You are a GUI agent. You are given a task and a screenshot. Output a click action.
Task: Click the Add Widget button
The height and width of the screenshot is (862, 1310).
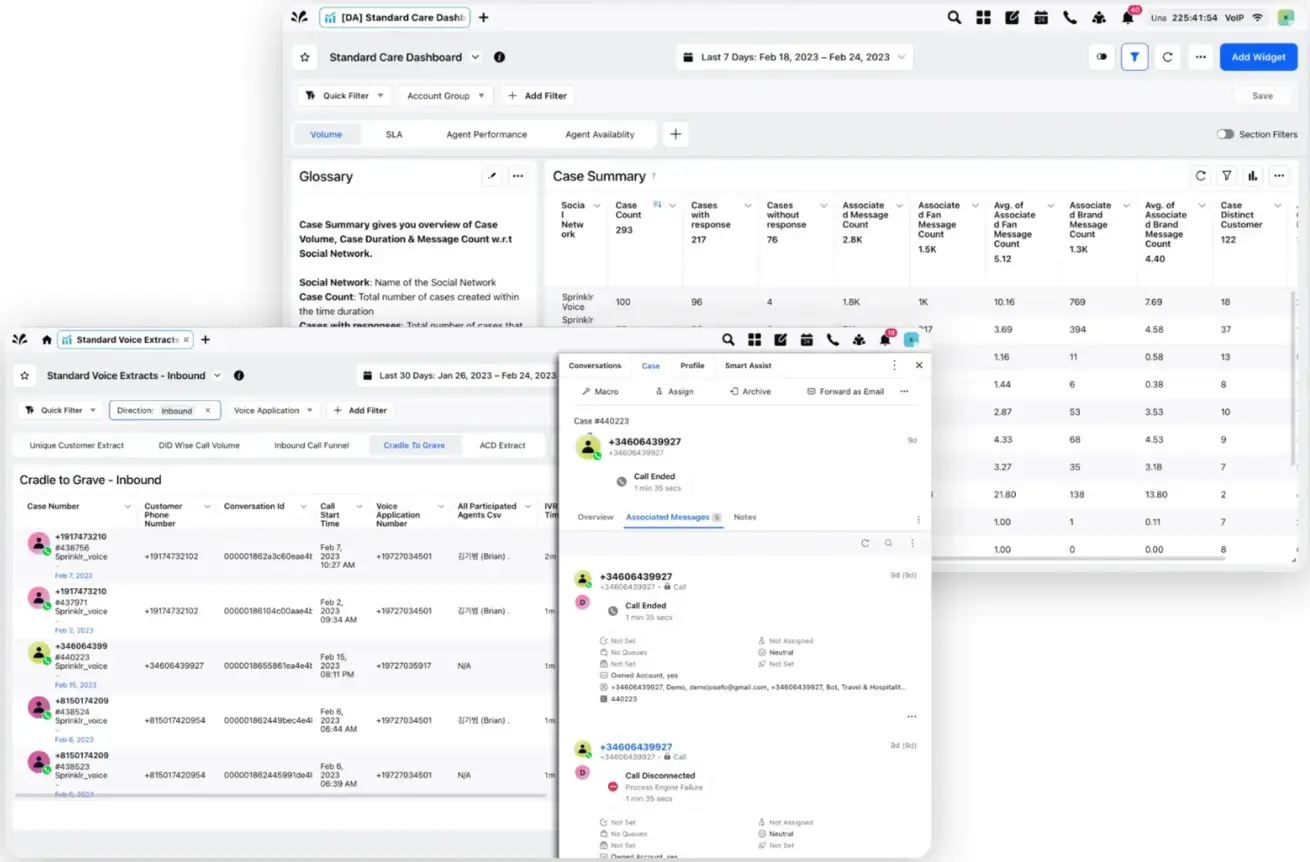point(1258,57)
